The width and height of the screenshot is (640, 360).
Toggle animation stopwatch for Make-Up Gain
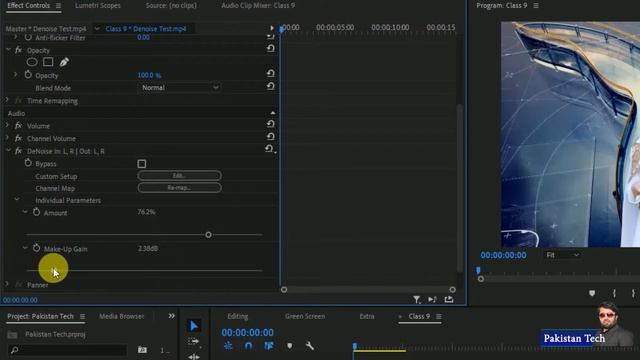click(x=36, y=248)
